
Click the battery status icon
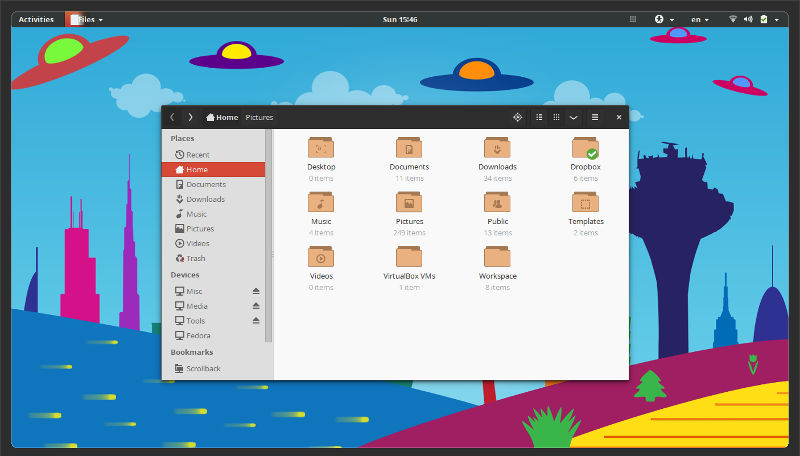point(764,19)
